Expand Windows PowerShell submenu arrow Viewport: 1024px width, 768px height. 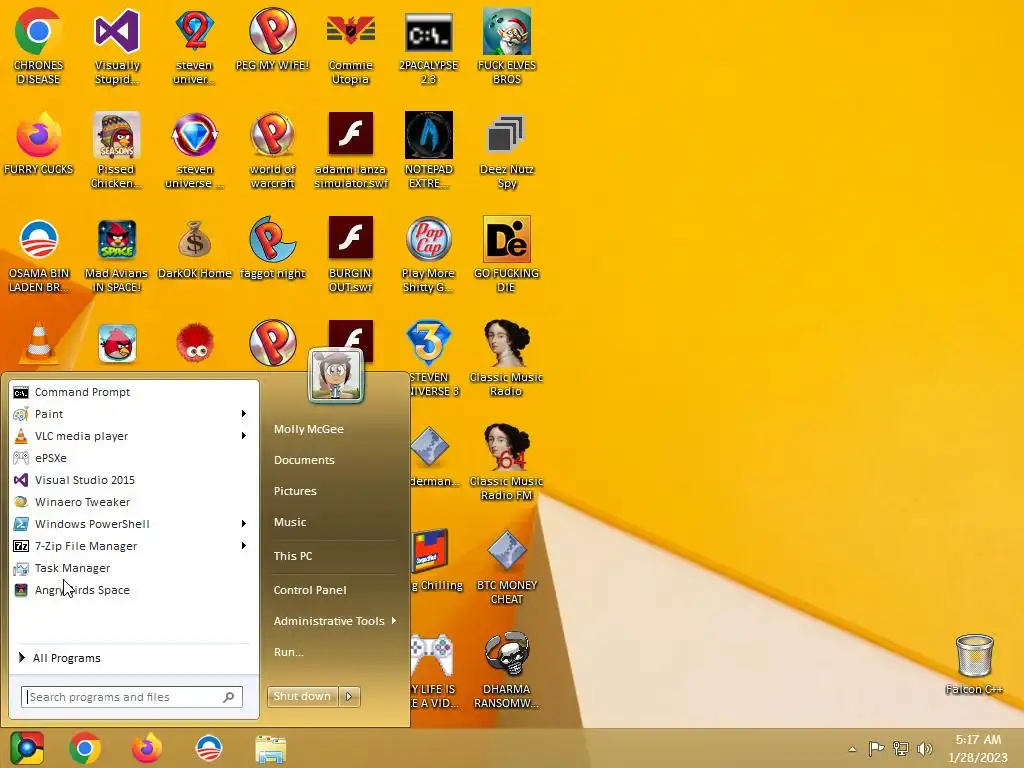pyautogui.click(x=244, y=524)
